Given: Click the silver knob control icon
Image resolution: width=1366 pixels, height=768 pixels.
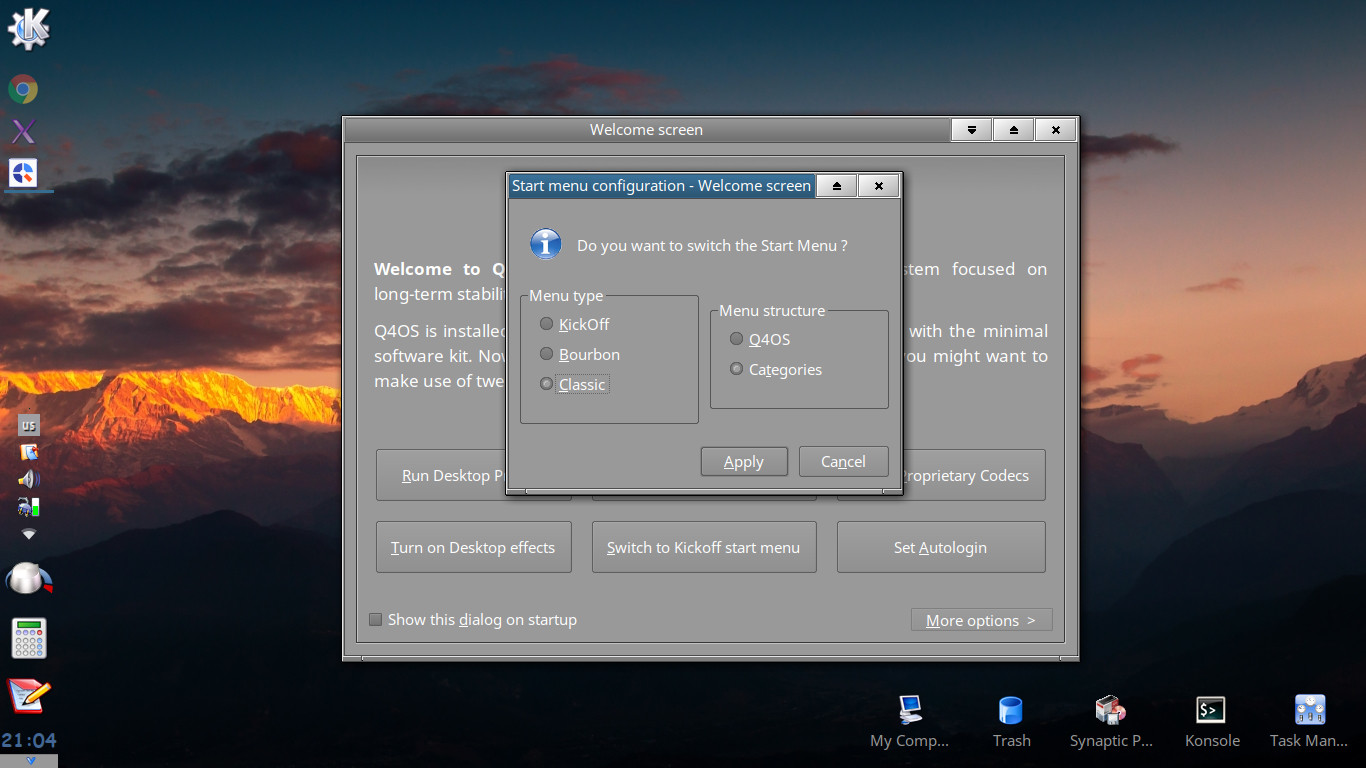Looking at the screenshot, I should tap(28, 579).
